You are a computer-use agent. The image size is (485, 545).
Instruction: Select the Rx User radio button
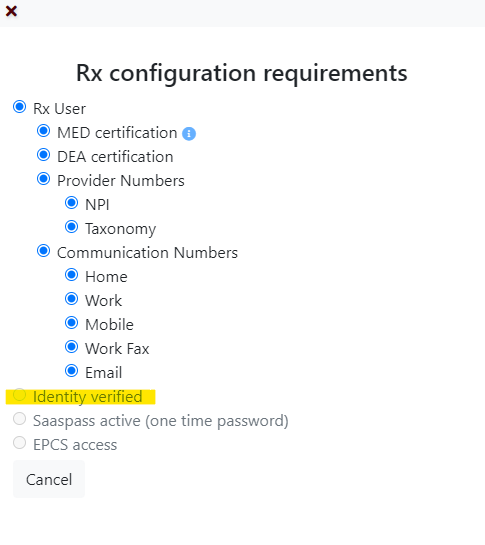tap(19, 107)
